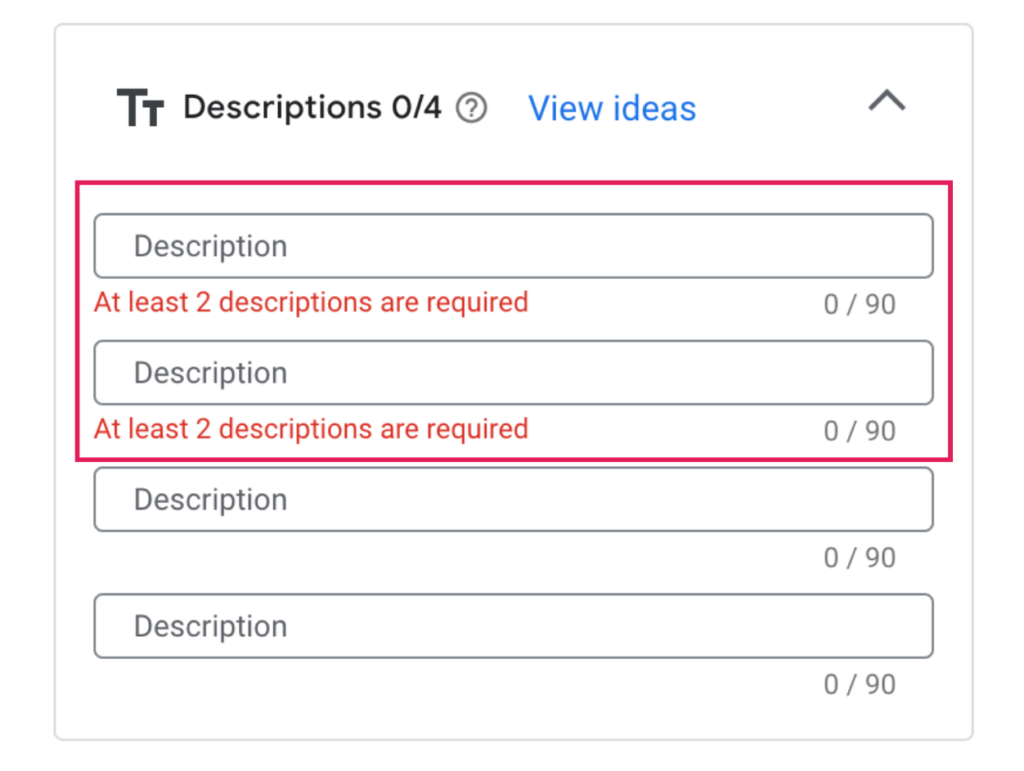1024x771 pixels.
Task: Open the View ideas link
Action: (612, 108)
